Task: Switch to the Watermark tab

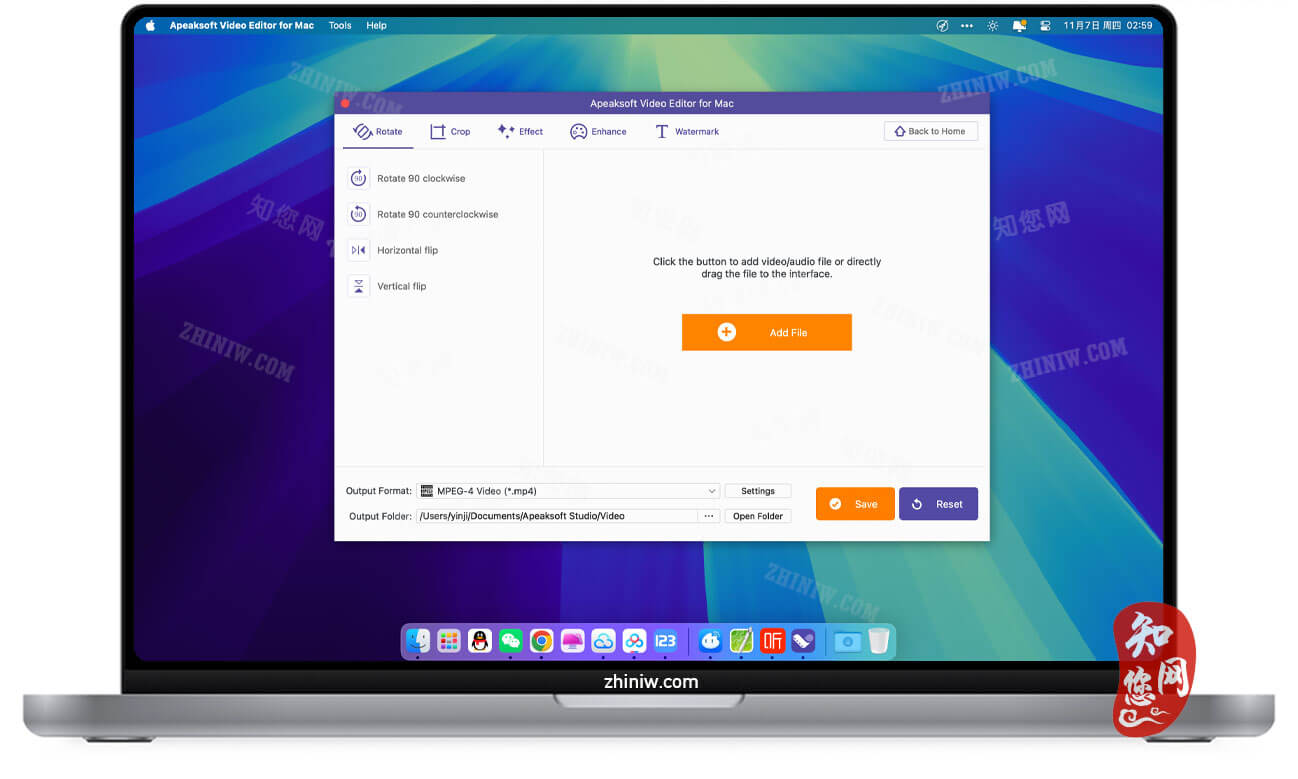Action: click(687, 131)
